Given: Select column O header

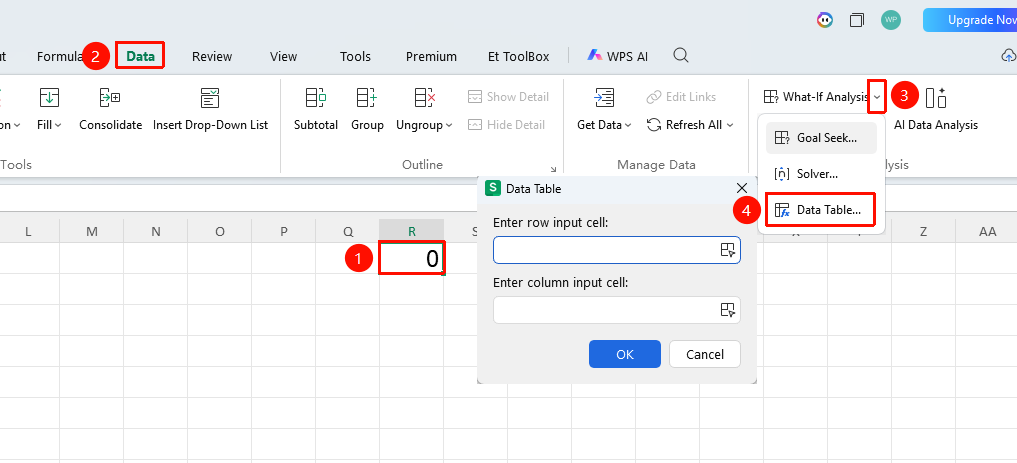Looking at the screenshot, I should click(x=220, y=231).
